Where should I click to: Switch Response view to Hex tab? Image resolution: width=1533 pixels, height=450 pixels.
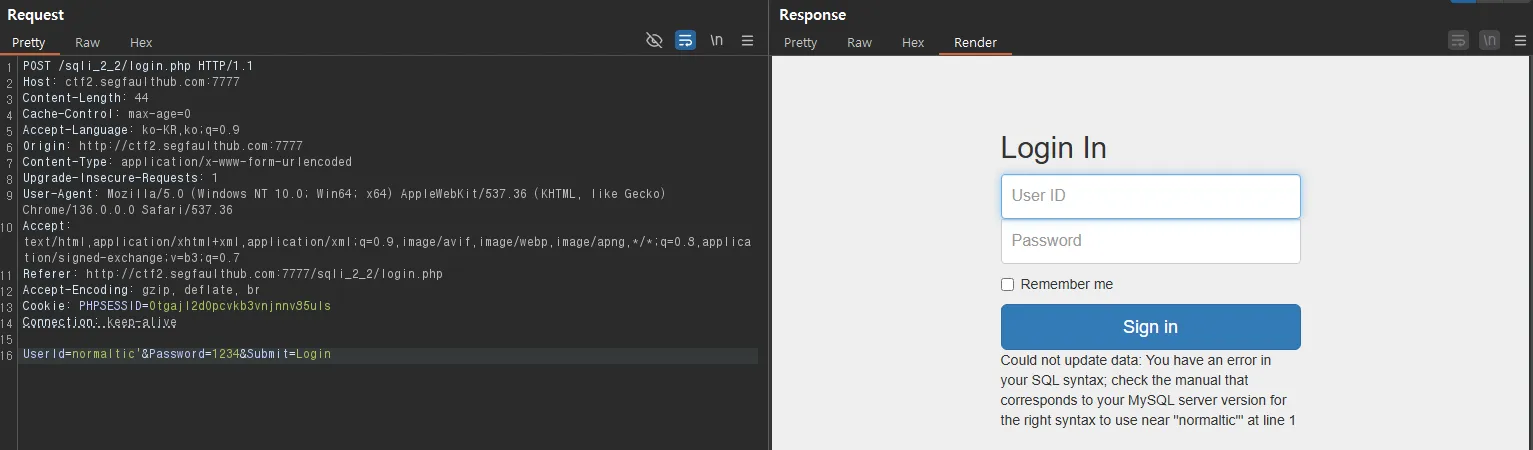913,43
